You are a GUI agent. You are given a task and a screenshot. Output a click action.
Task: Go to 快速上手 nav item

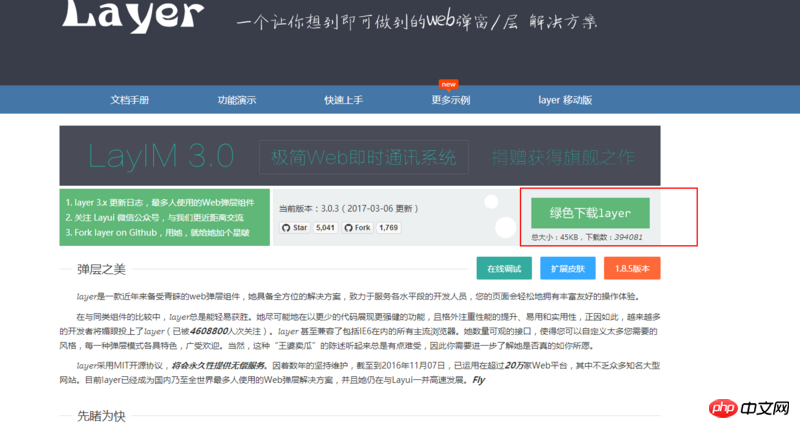343,100
